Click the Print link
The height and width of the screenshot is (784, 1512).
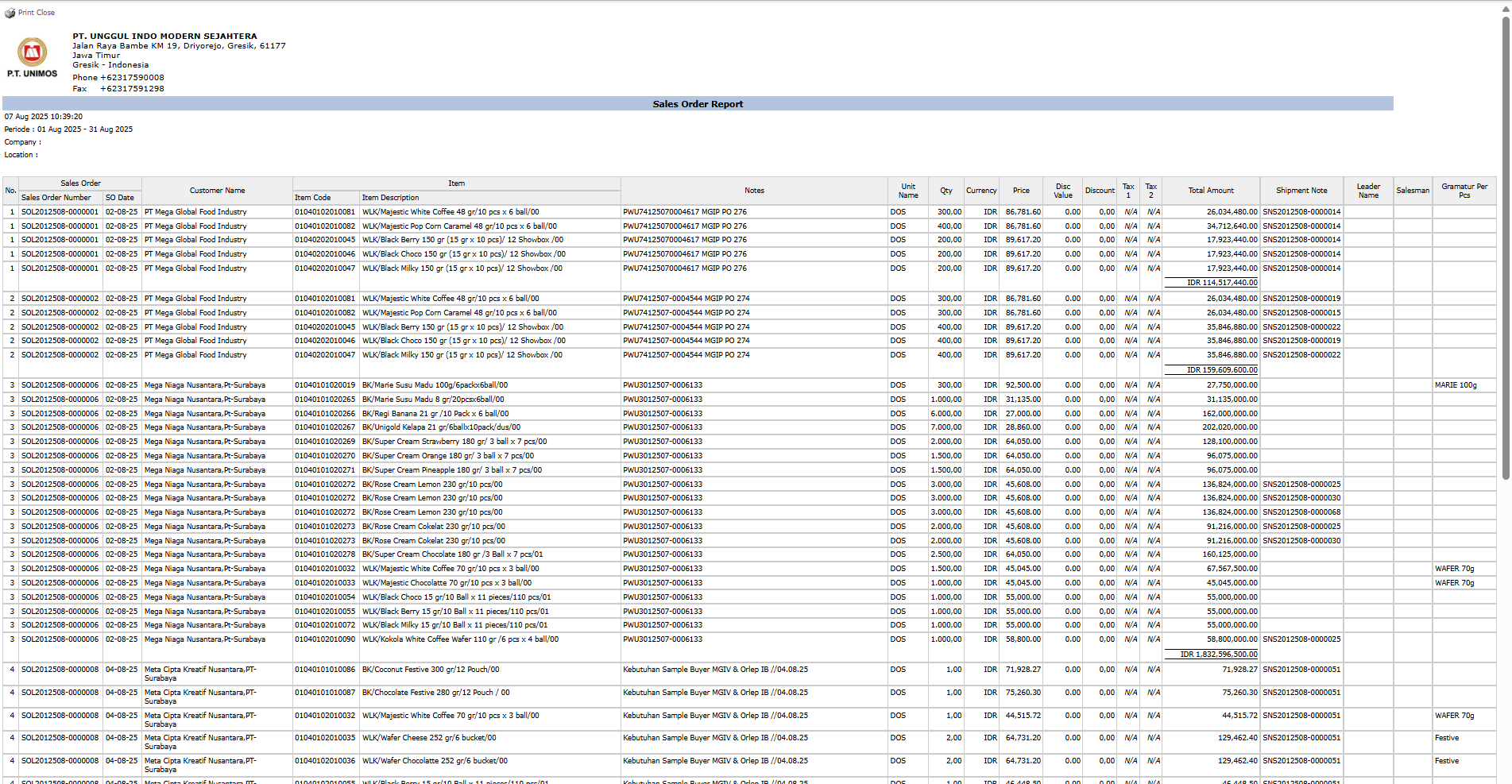pos(26,13)
